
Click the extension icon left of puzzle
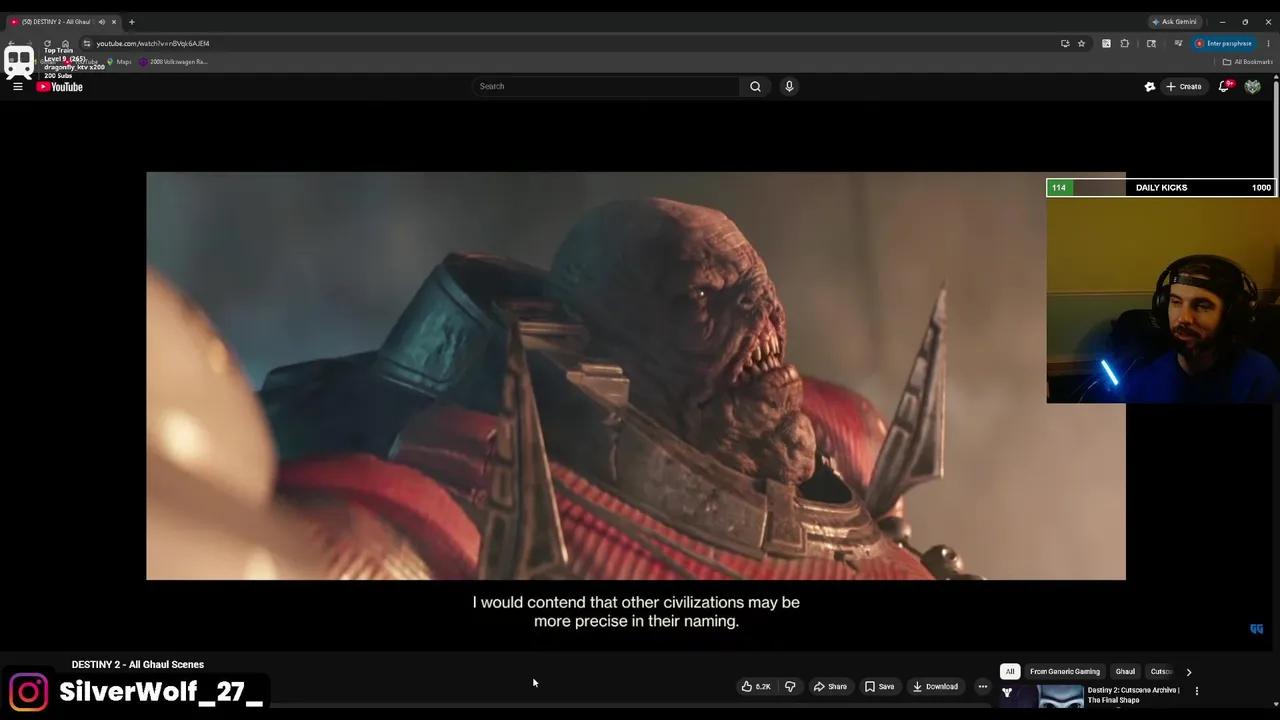click(x=1106, y=44)
